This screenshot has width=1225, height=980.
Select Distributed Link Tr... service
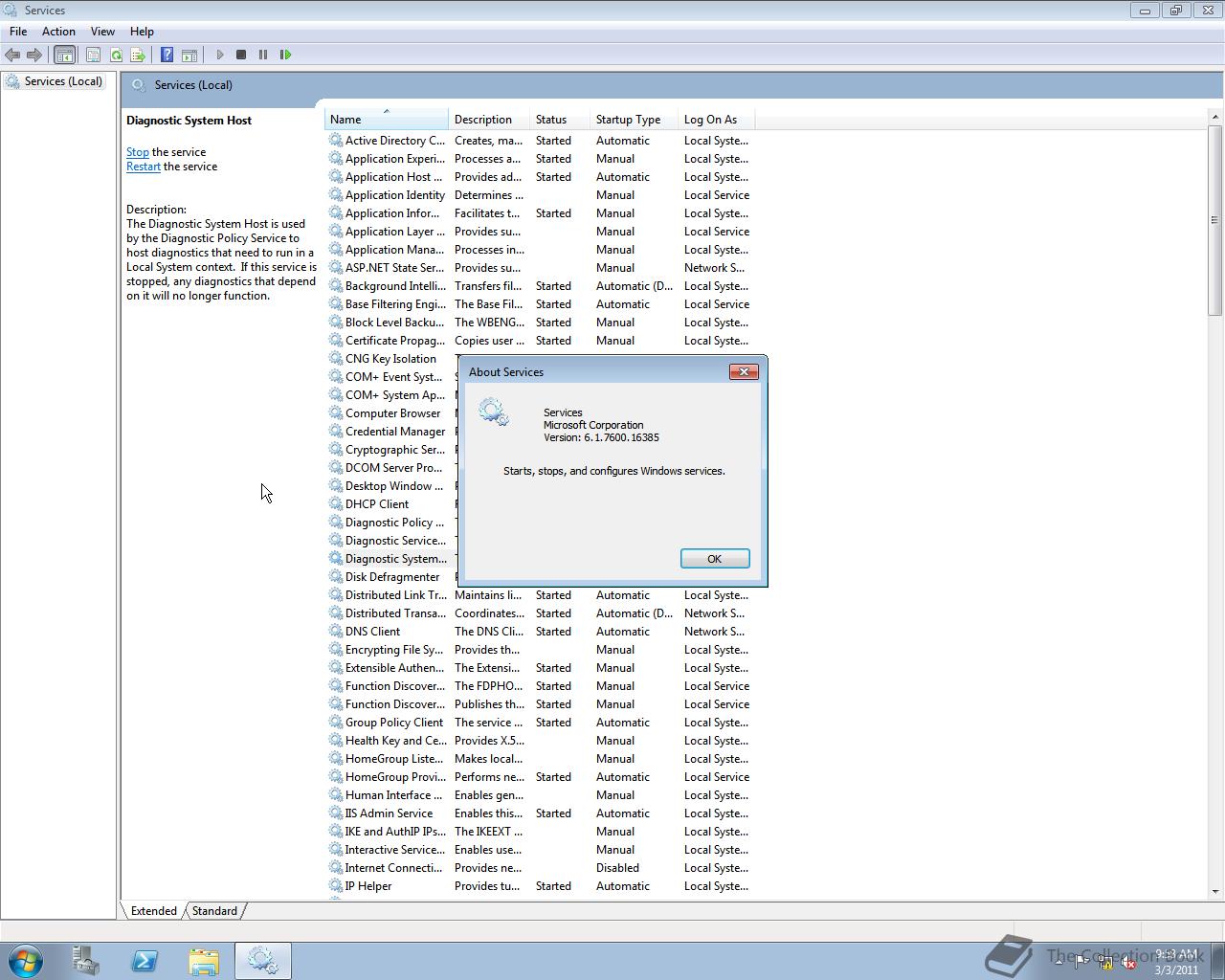point(395,595)
